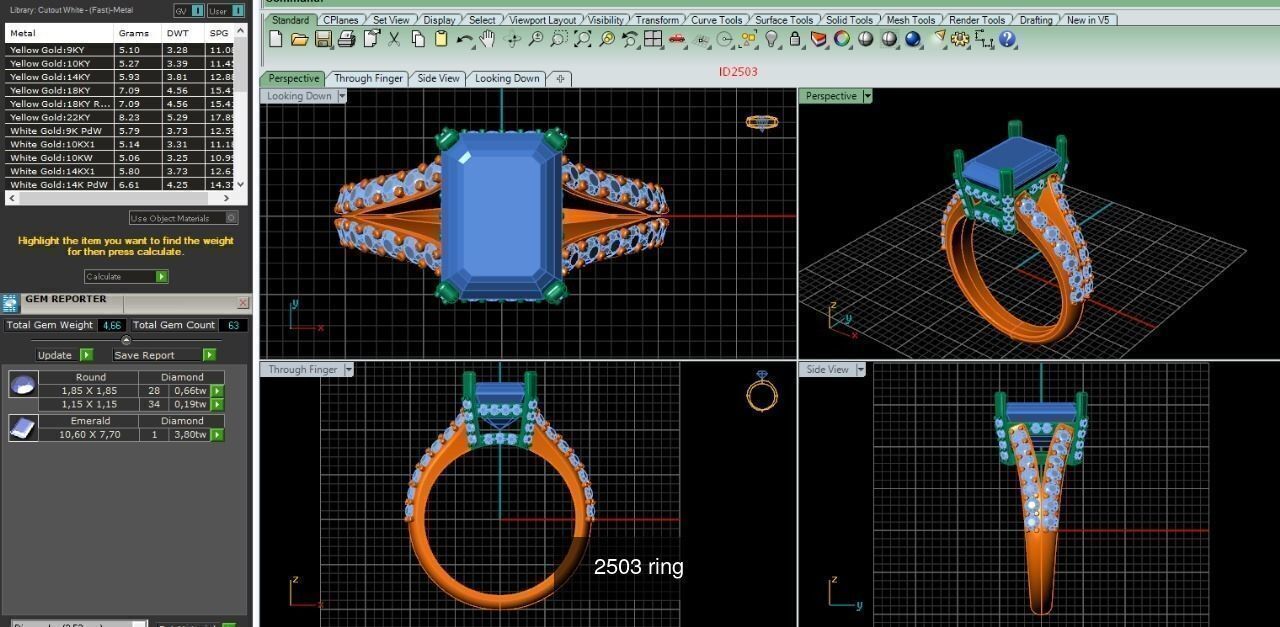
Task: Open the Looking Down viewport dropdown arrow
Action: [x=342, y=96]
